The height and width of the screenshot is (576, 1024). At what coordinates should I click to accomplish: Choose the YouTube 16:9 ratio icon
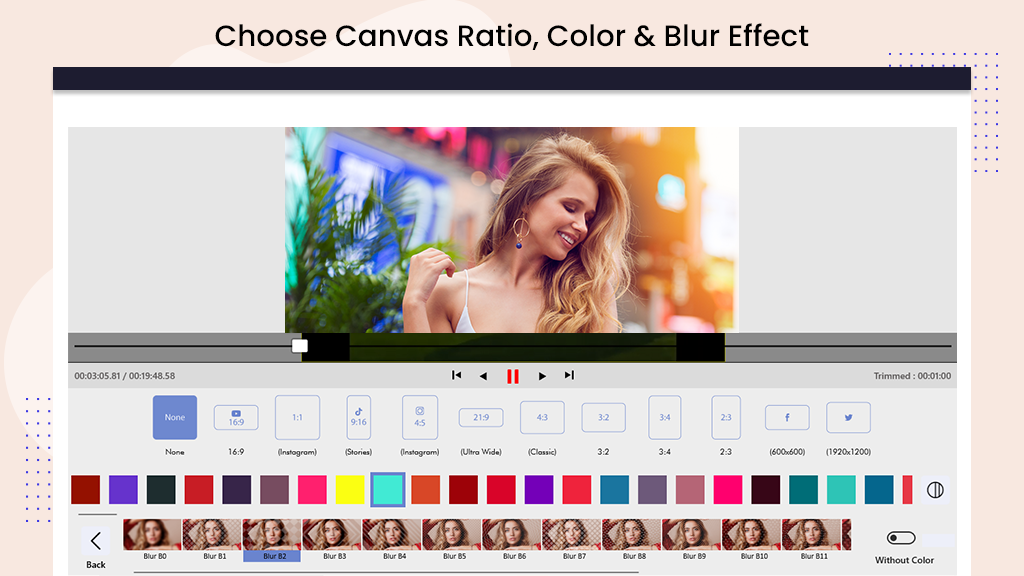pyautogui.click(x=236, y=417)
